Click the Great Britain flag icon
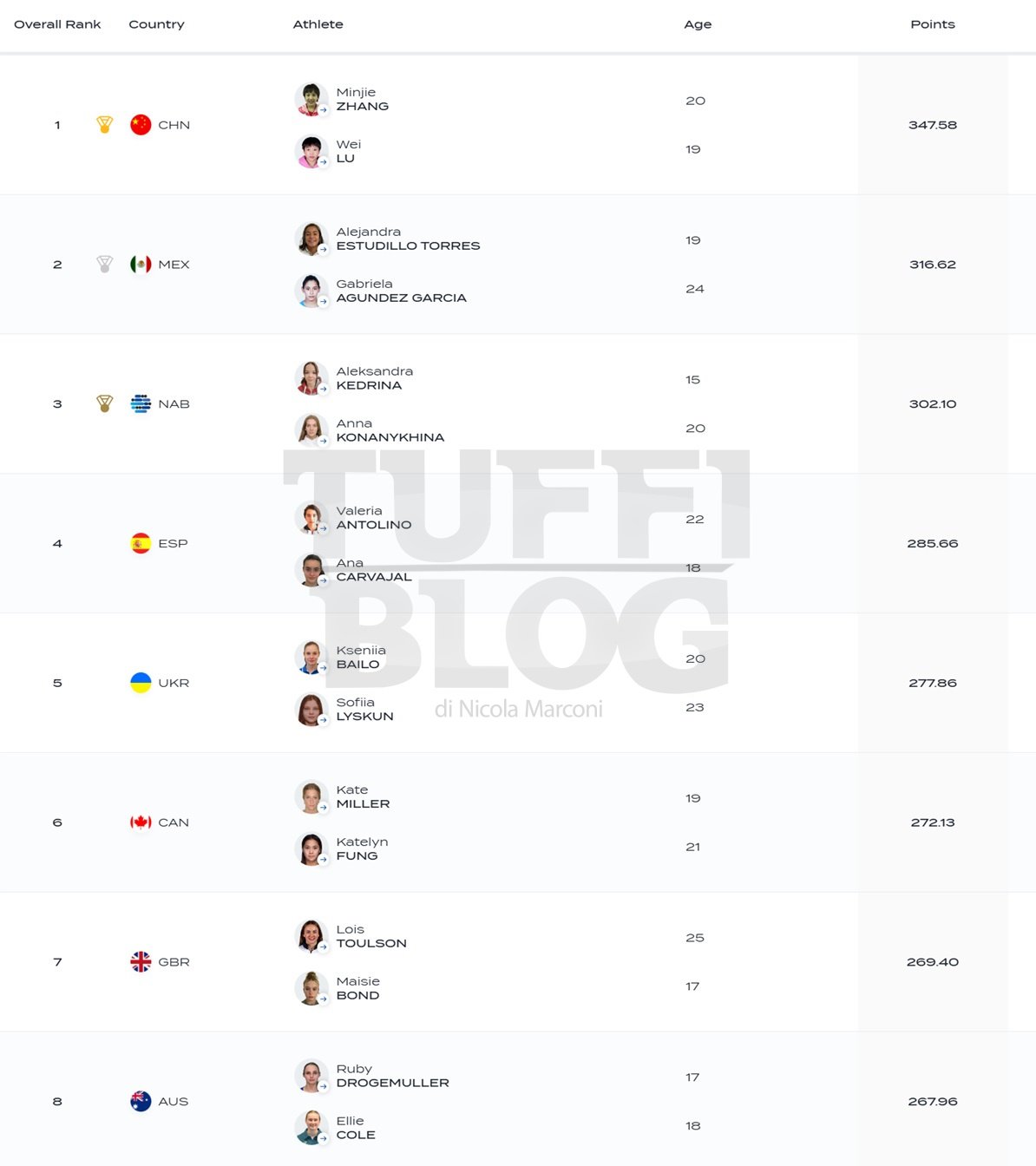1036x1166 pixels. [141, 962]
